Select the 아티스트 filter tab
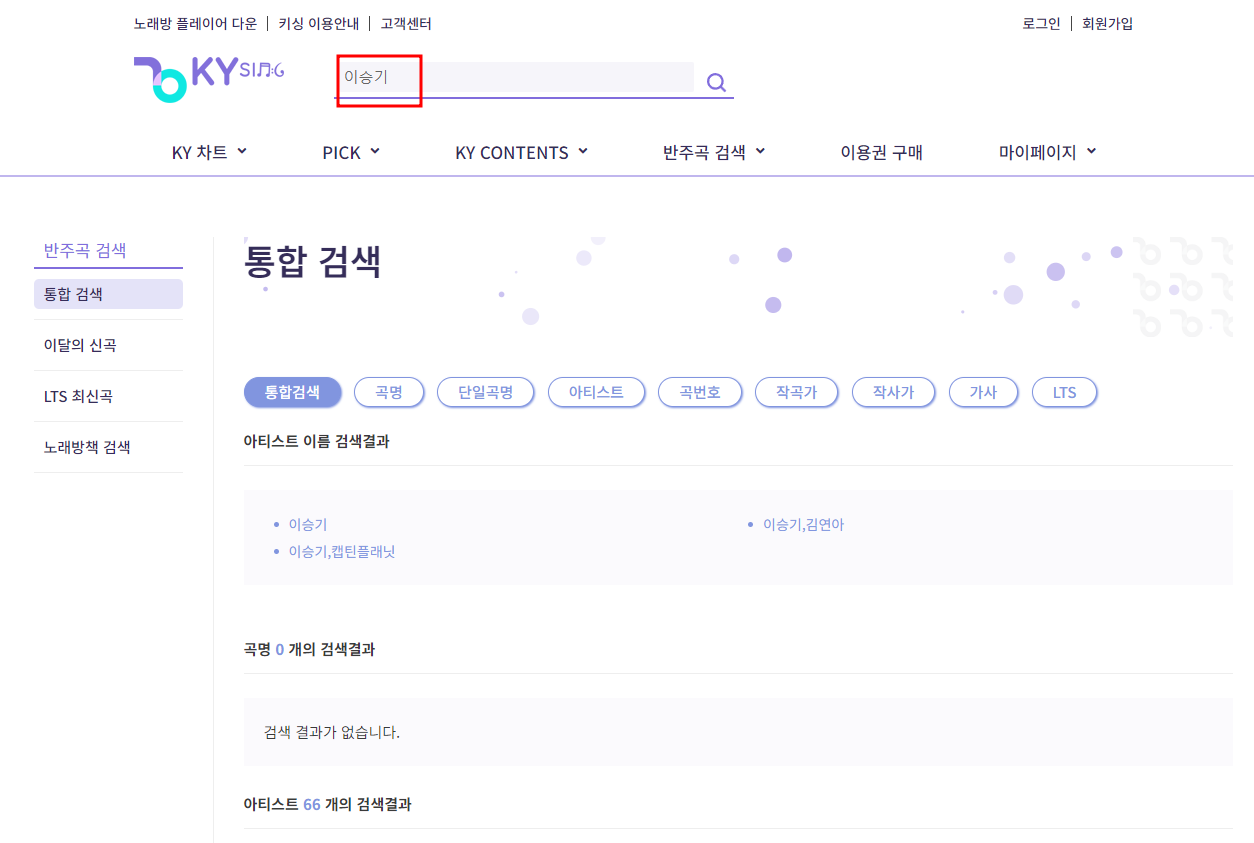 point(596,392)
